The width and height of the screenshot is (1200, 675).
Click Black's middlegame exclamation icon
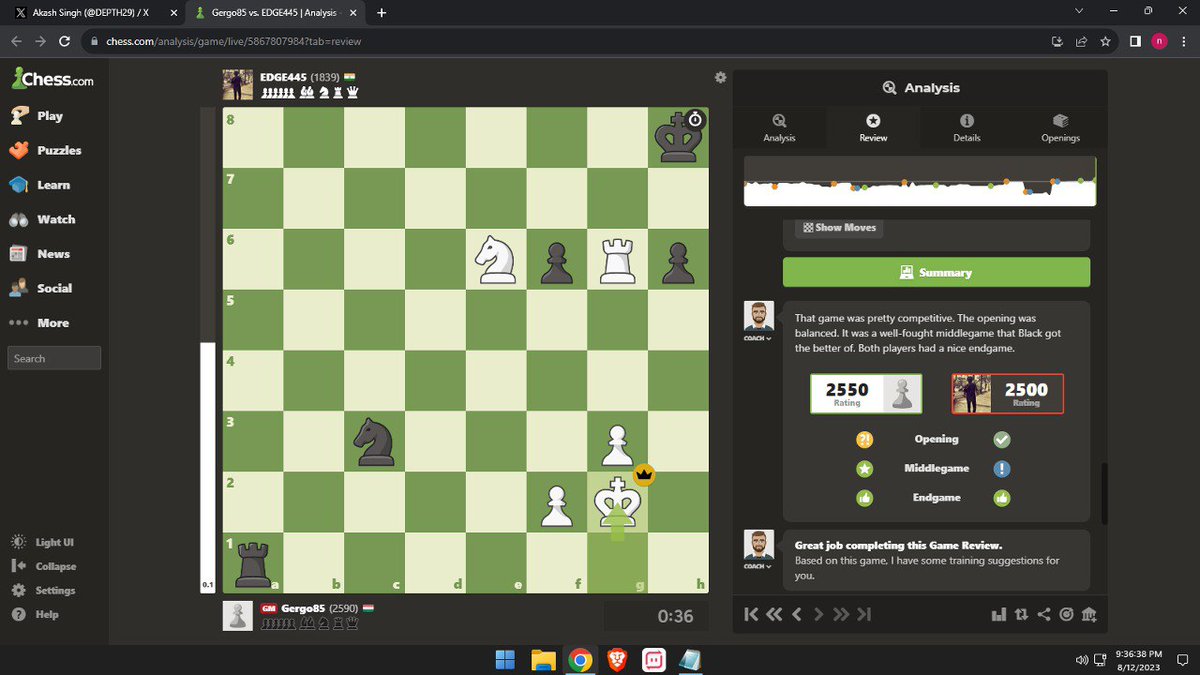1002,468
